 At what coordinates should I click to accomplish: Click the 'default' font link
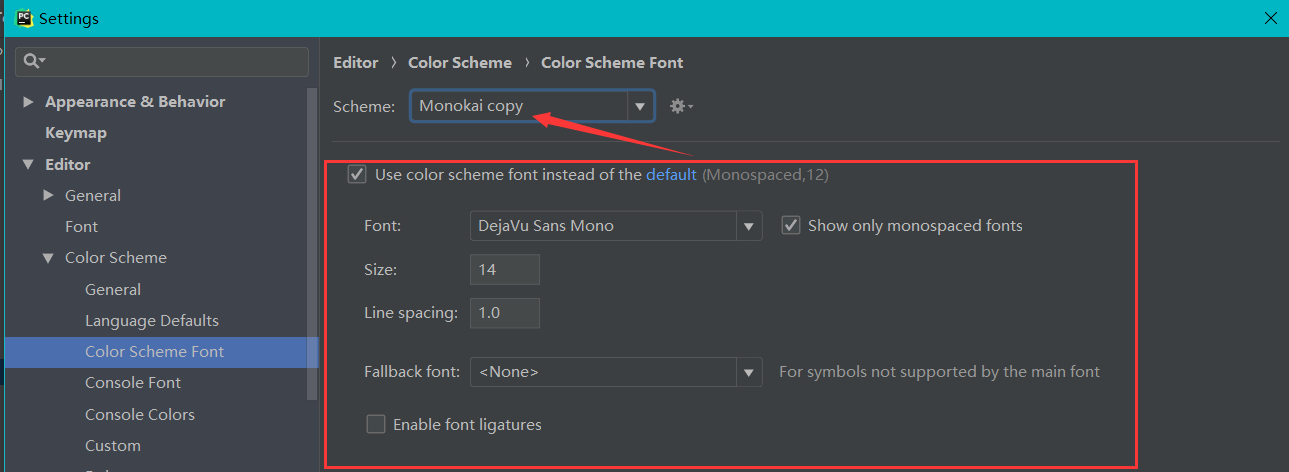(671, 175)
